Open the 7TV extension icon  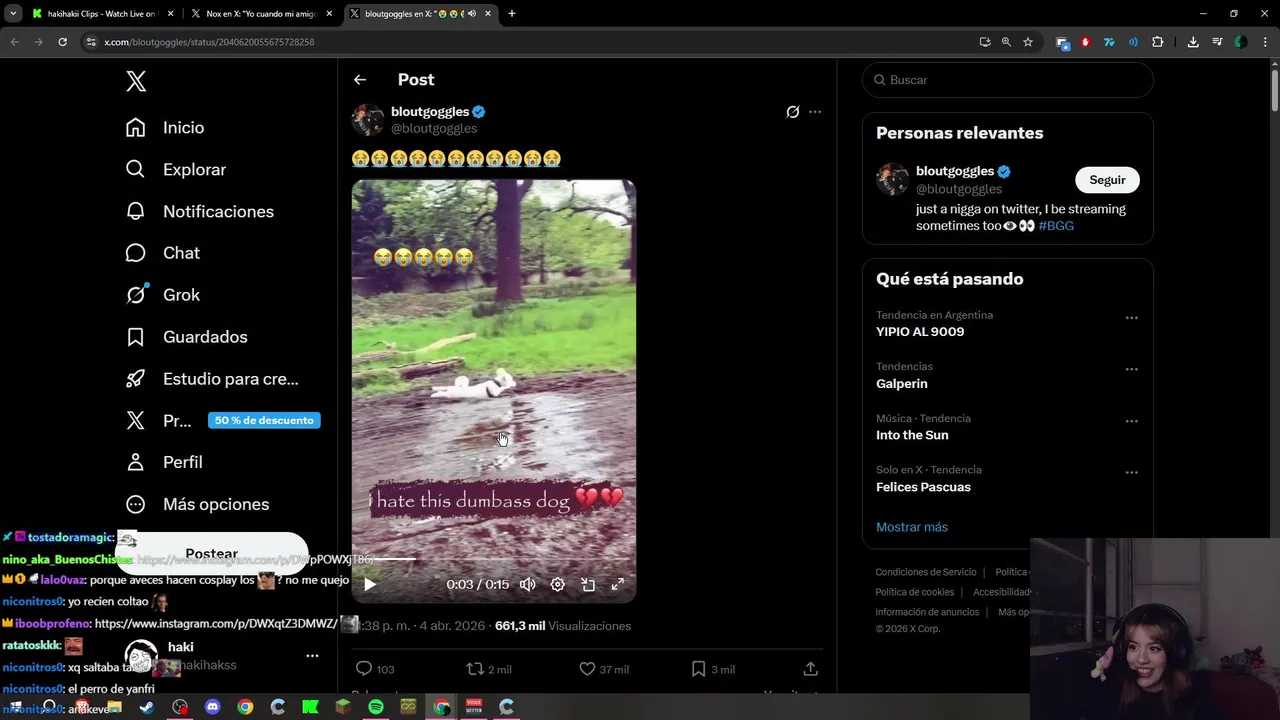(1109, 42)
